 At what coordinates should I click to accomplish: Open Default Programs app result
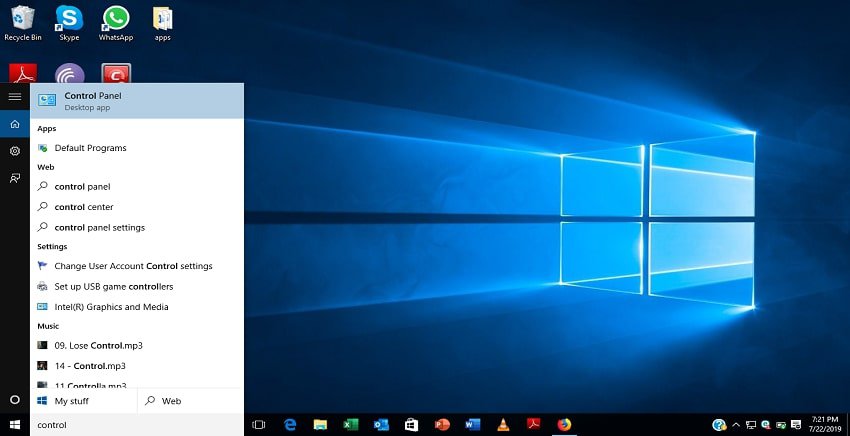[137, 148]
